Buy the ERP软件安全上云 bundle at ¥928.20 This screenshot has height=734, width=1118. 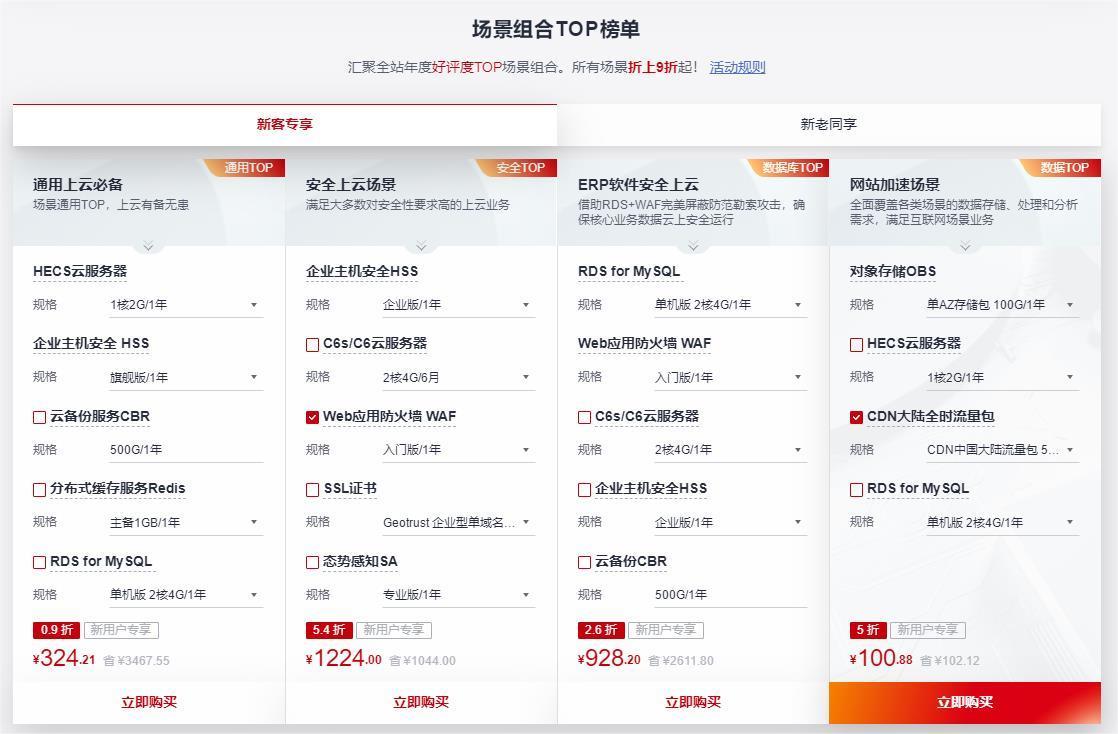[693, 703]
